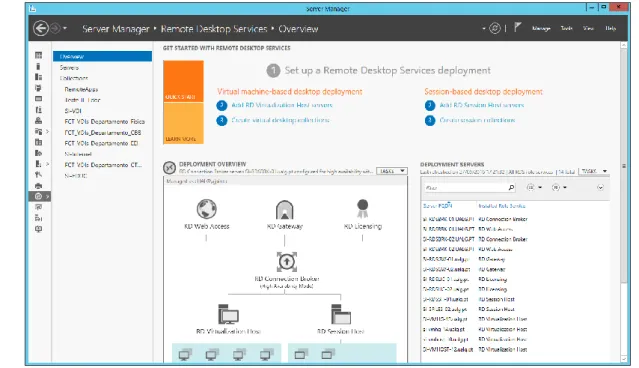Click the Deployment Overview section icon
This screenshot has height=368, width=639.
170,167
